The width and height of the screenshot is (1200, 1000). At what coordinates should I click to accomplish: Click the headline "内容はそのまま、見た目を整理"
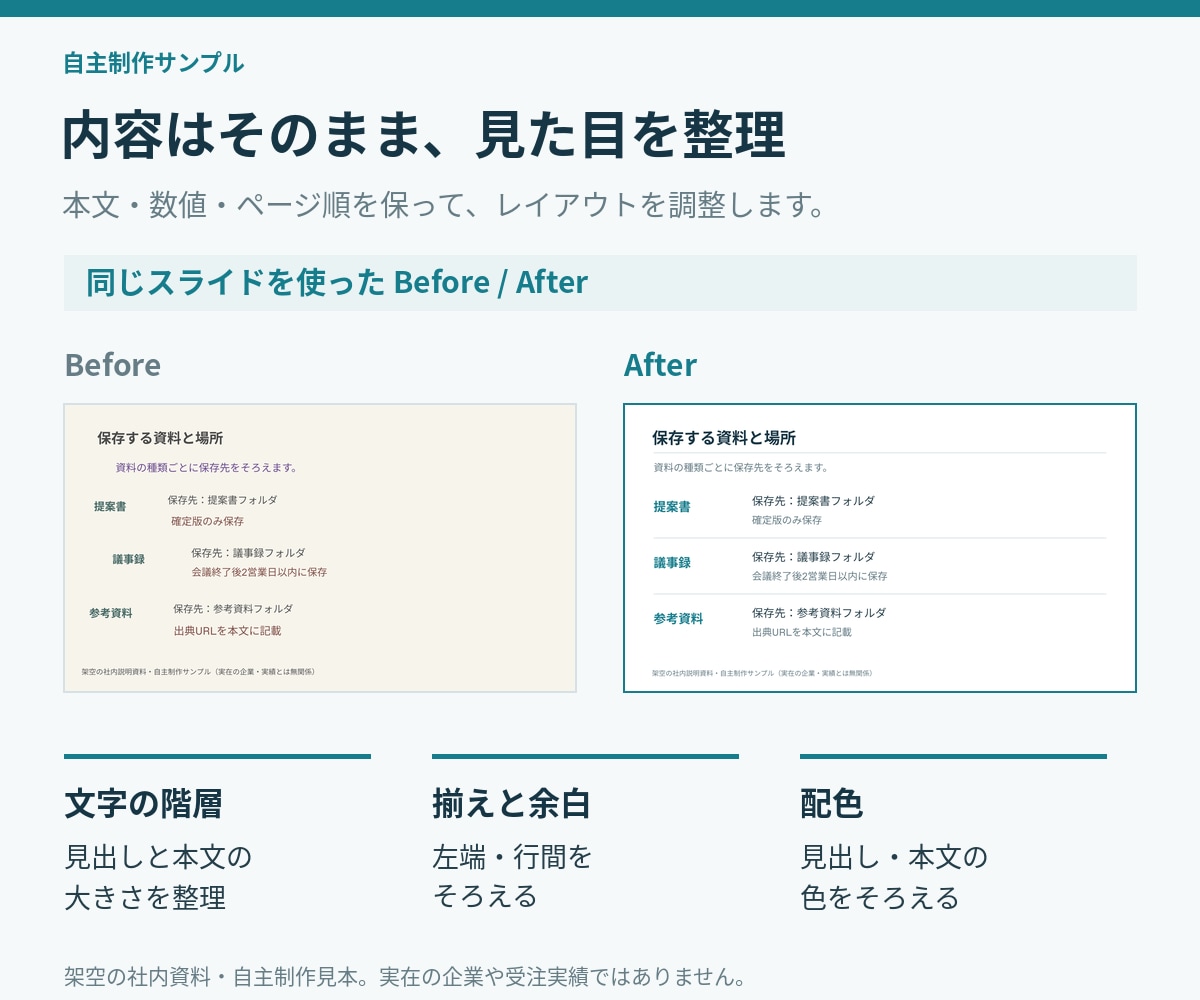tap(424, 136)
